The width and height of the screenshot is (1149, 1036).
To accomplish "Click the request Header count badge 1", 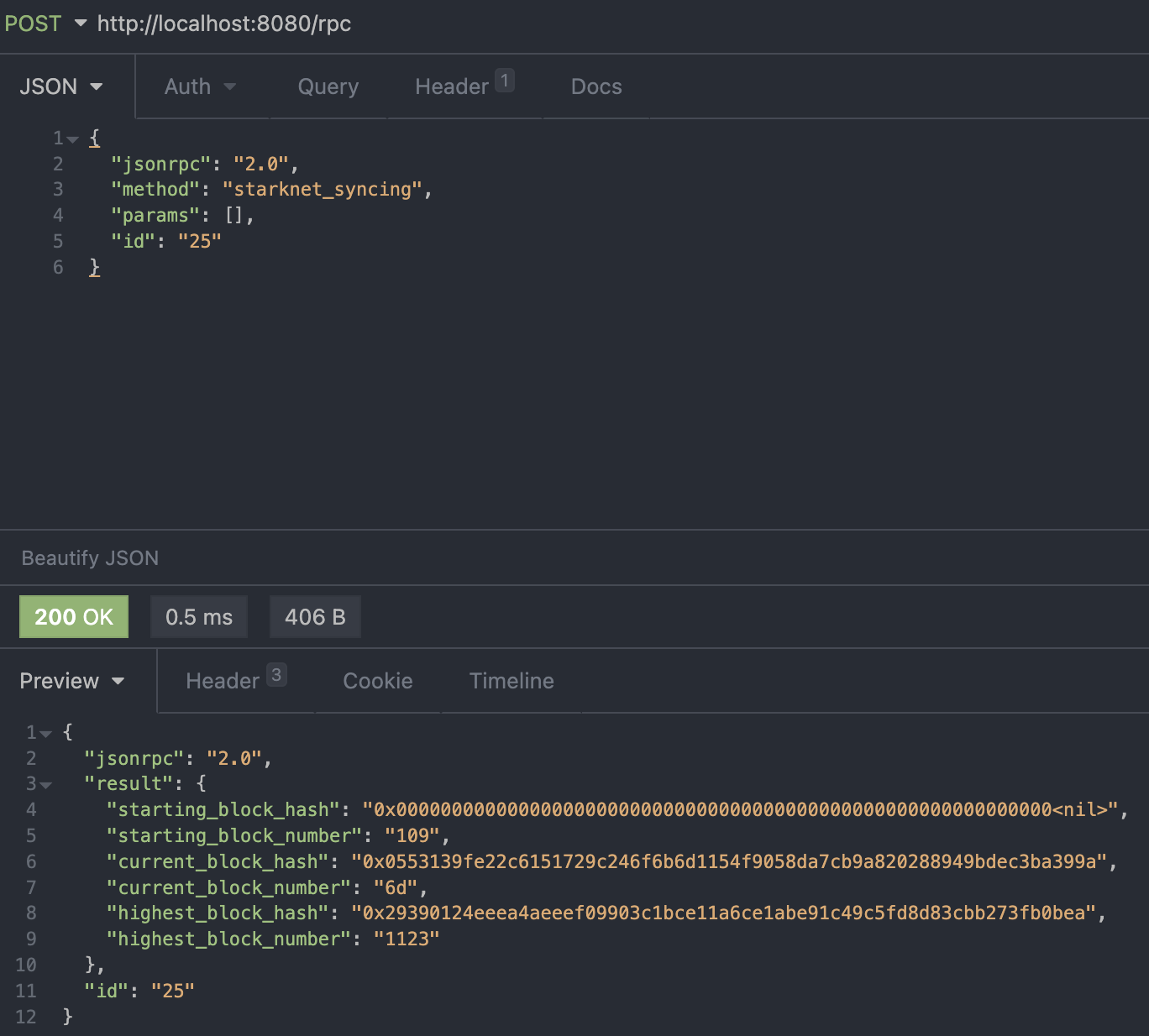I will (x=505, y=81).
